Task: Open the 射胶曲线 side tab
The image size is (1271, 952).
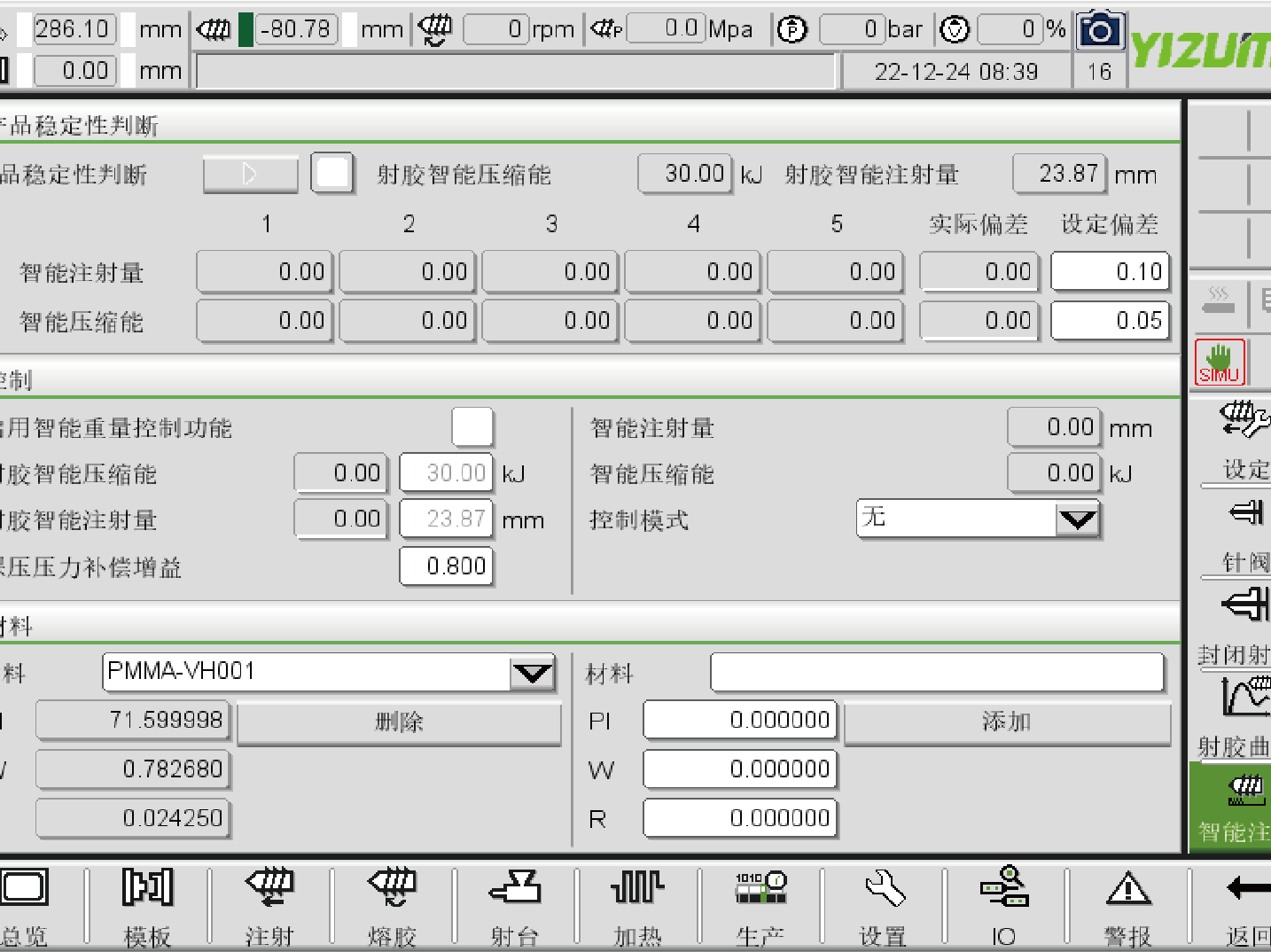Action: pos(1234,714)
